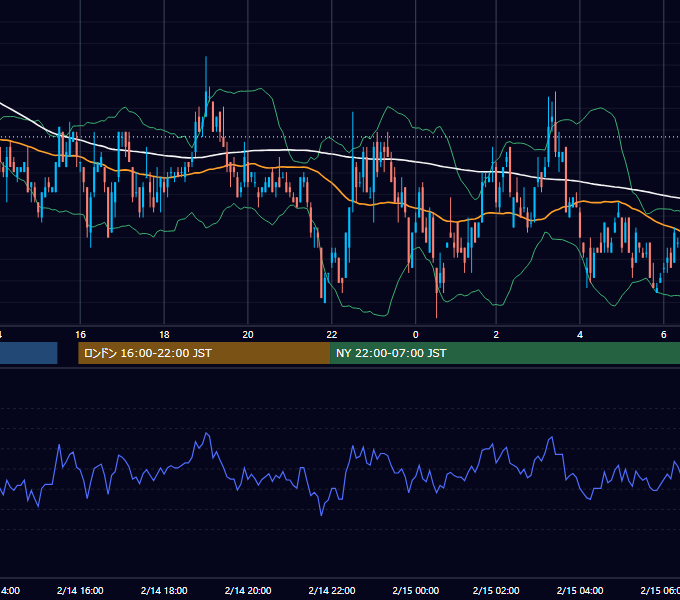Click the 0 hour label on chart axis
The image size is (680, 600).
[415, 335]
